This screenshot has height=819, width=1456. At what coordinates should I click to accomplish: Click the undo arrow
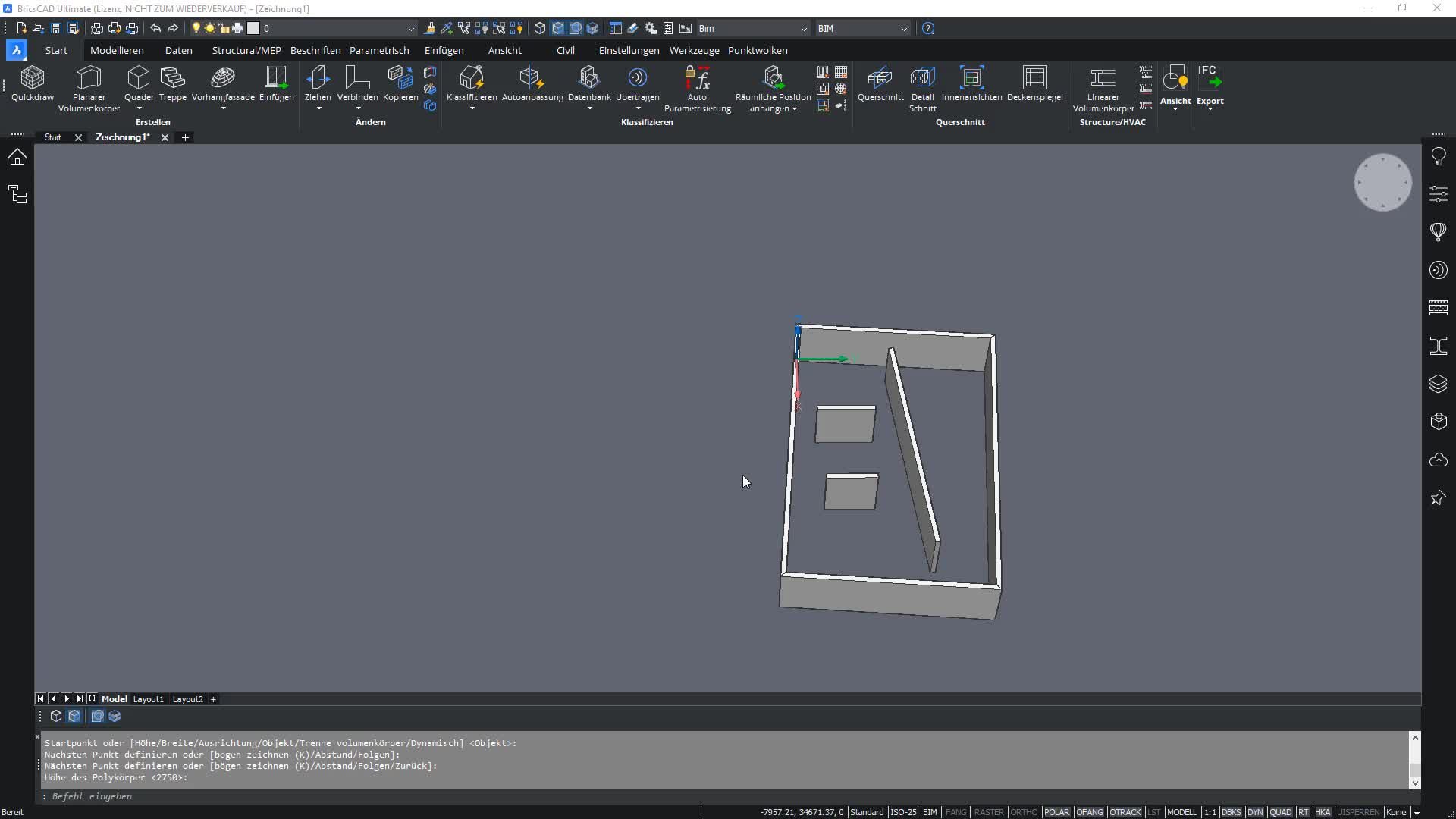(x=155, y=28)
